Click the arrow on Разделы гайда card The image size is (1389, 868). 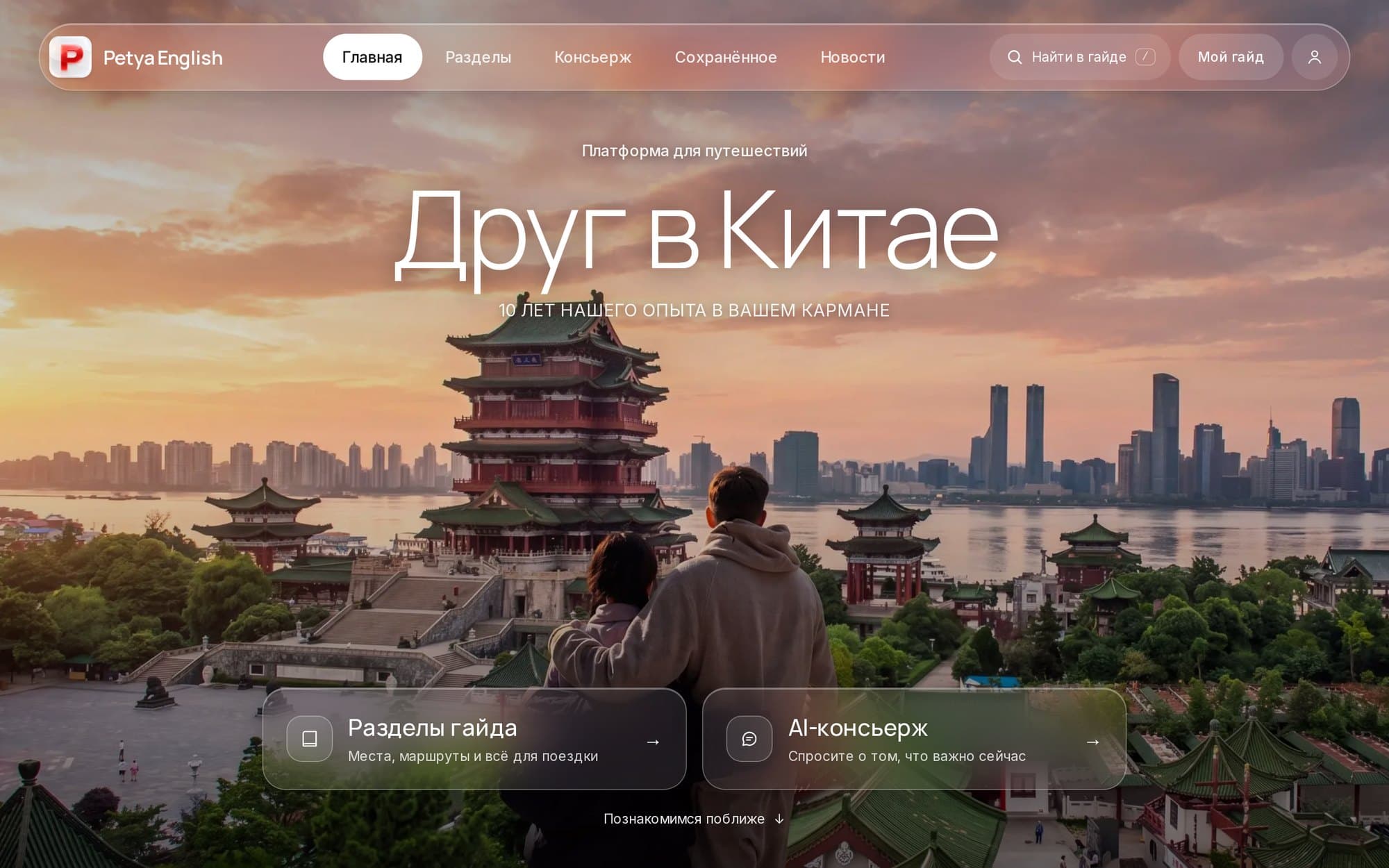click(653, 742)
